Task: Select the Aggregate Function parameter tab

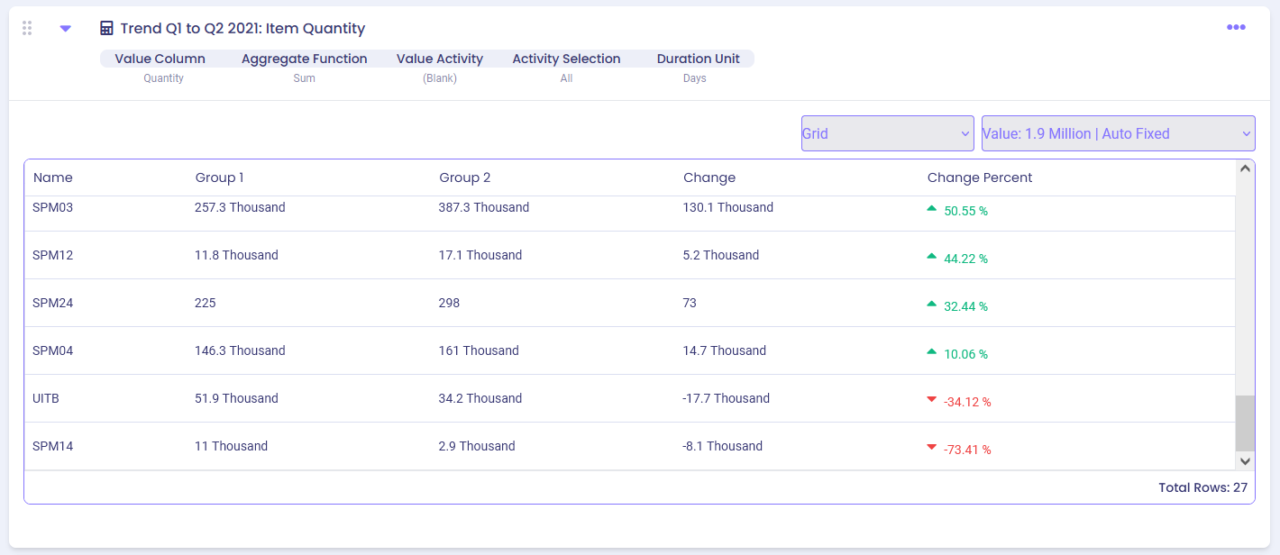Action: (x=304, y=59)
